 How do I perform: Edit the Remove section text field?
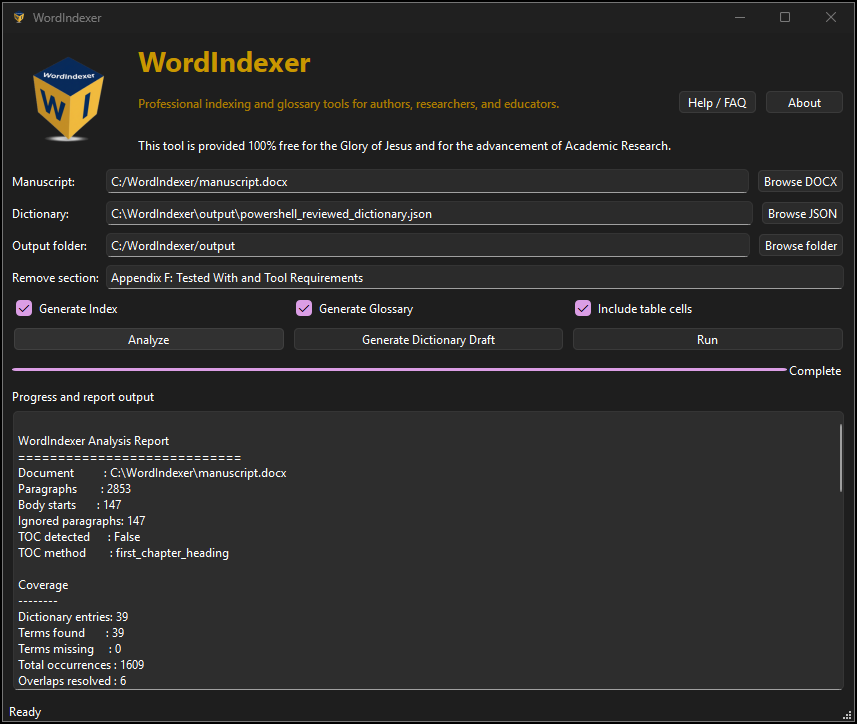(x=474, y=278)
